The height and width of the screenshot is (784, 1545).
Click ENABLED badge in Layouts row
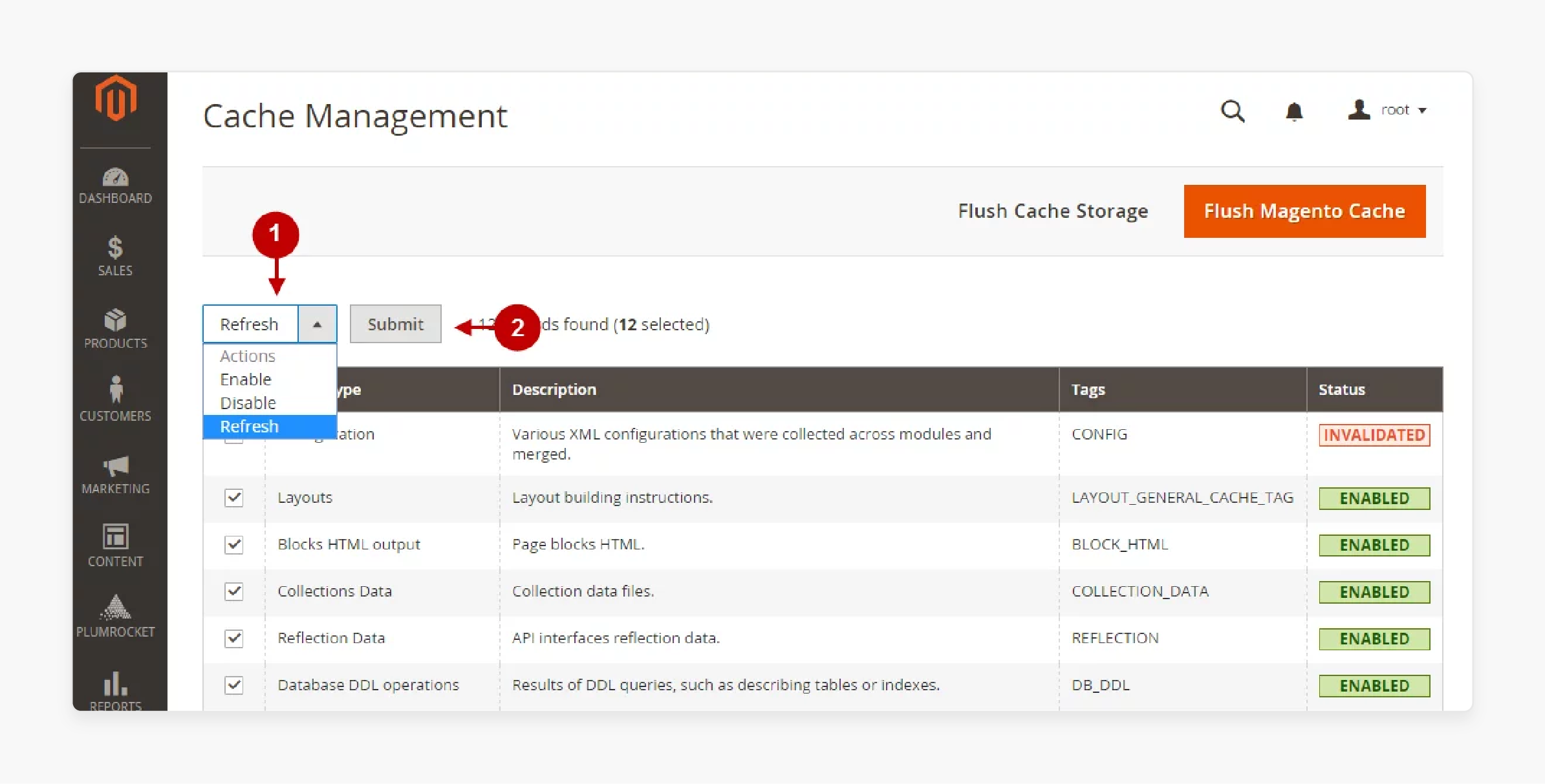click(x=1374, y=499)
